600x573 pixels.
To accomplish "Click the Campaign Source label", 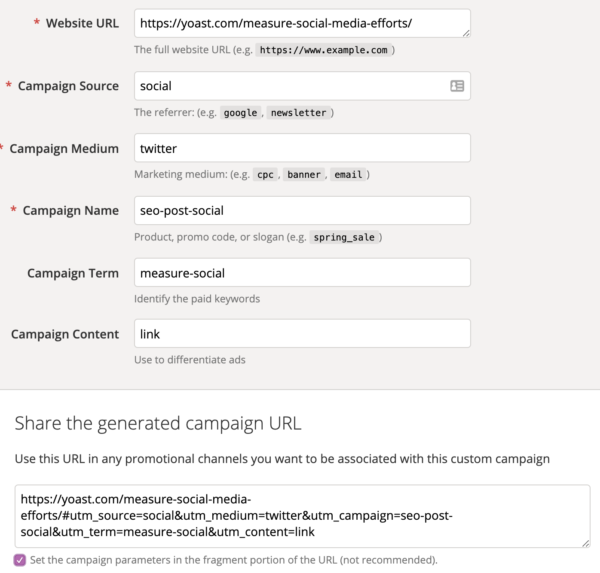I will (68, 86).
